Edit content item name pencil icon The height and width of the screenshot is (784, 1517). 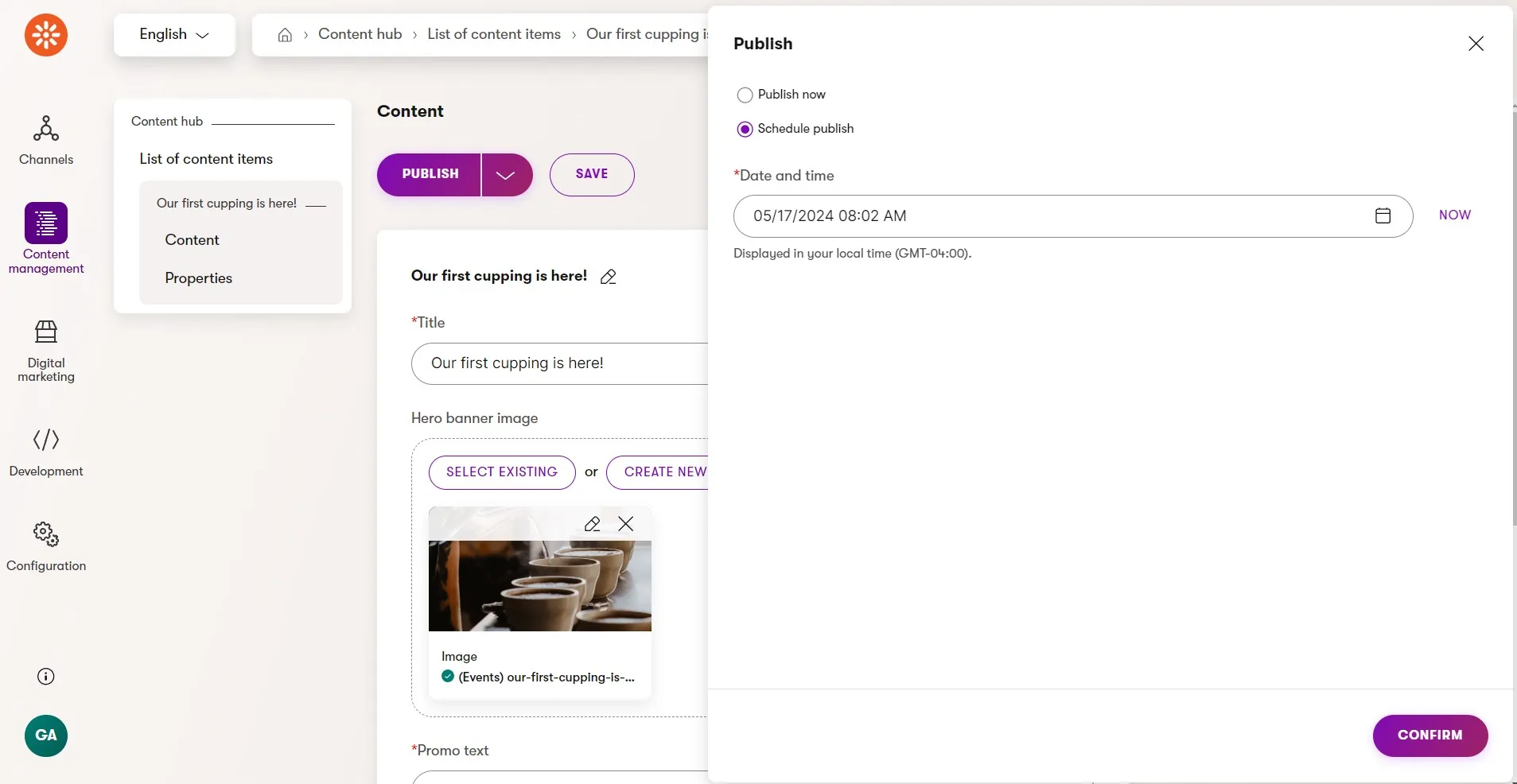(x=609, y=277)
